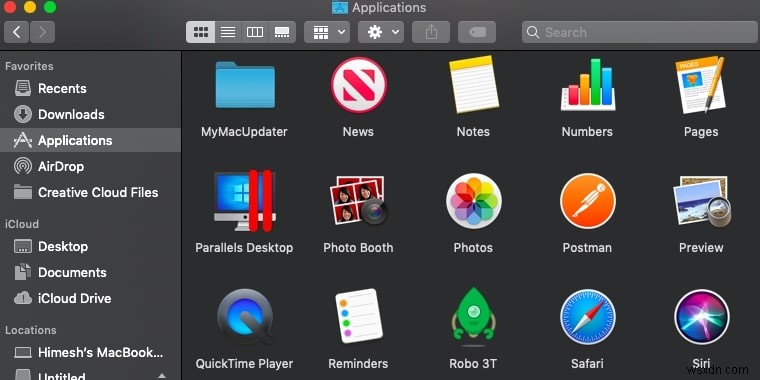Open the News app icon
Screen dimensions: 760x380
(x=359, y=85)
